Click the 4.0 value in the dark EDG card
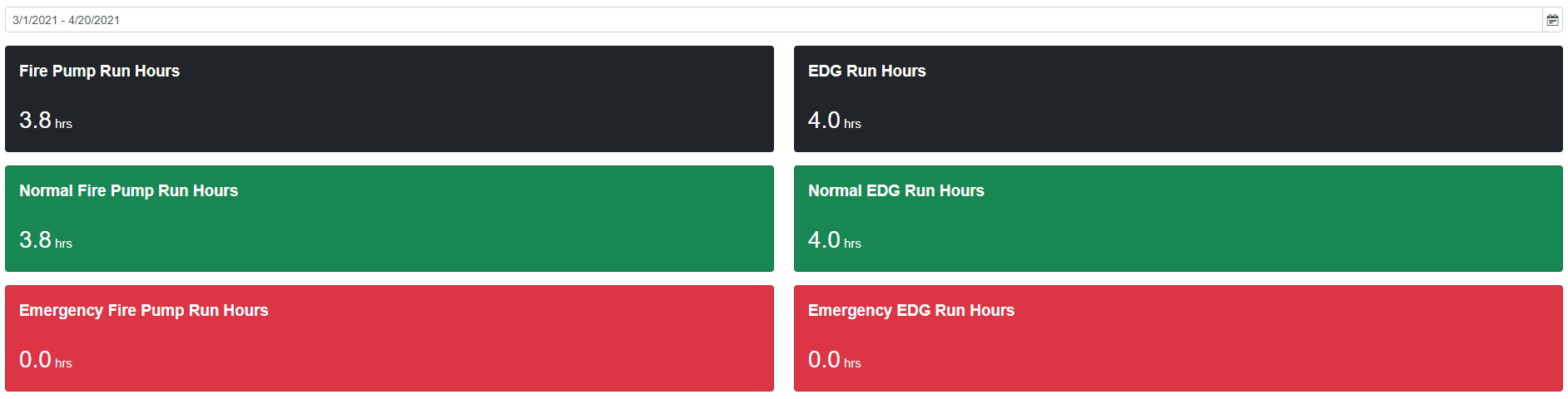1568x399 pixels. 824,121
